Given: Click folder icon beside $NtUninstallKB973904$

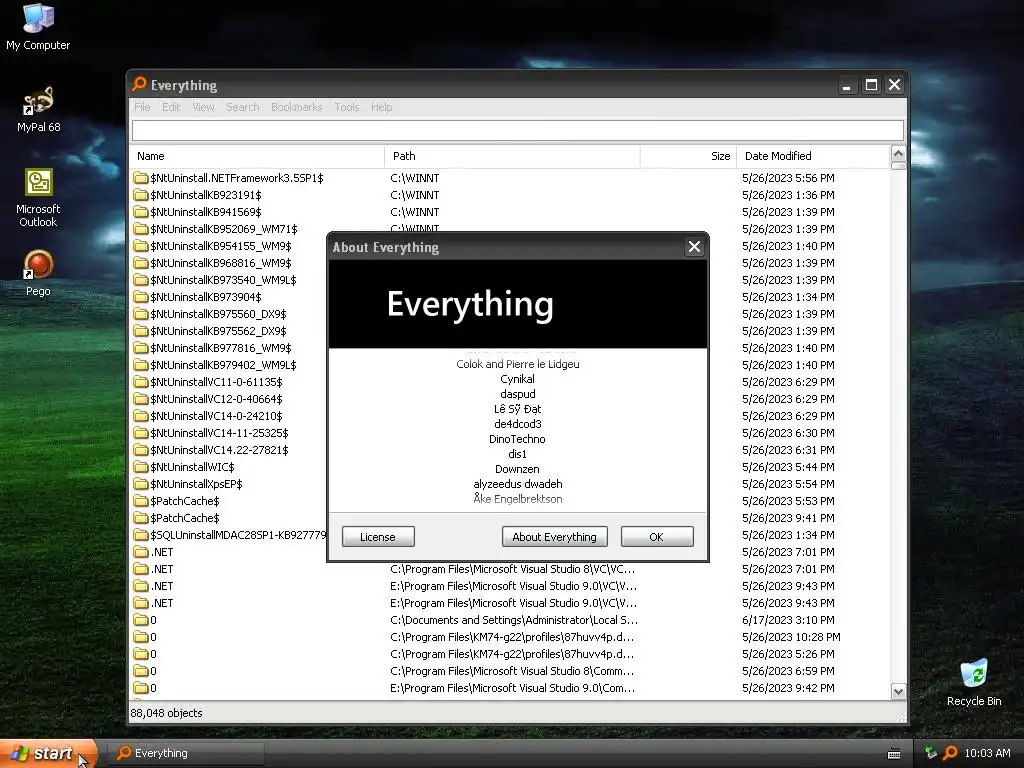Looking at the screenshot, I should tap(140, 296).
